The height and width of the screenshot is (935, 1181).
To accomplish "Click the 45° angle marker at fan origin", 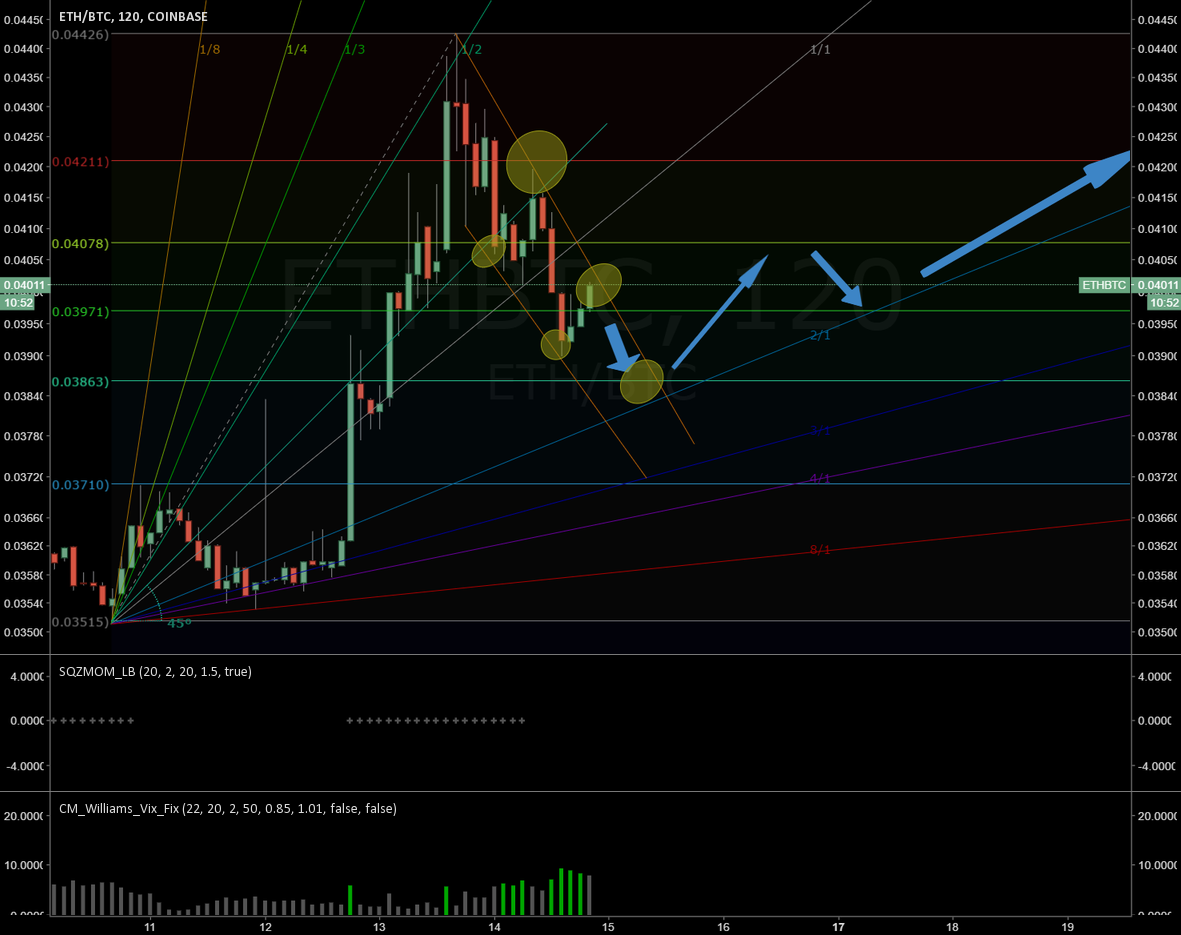I will click(x=178, y=622).
